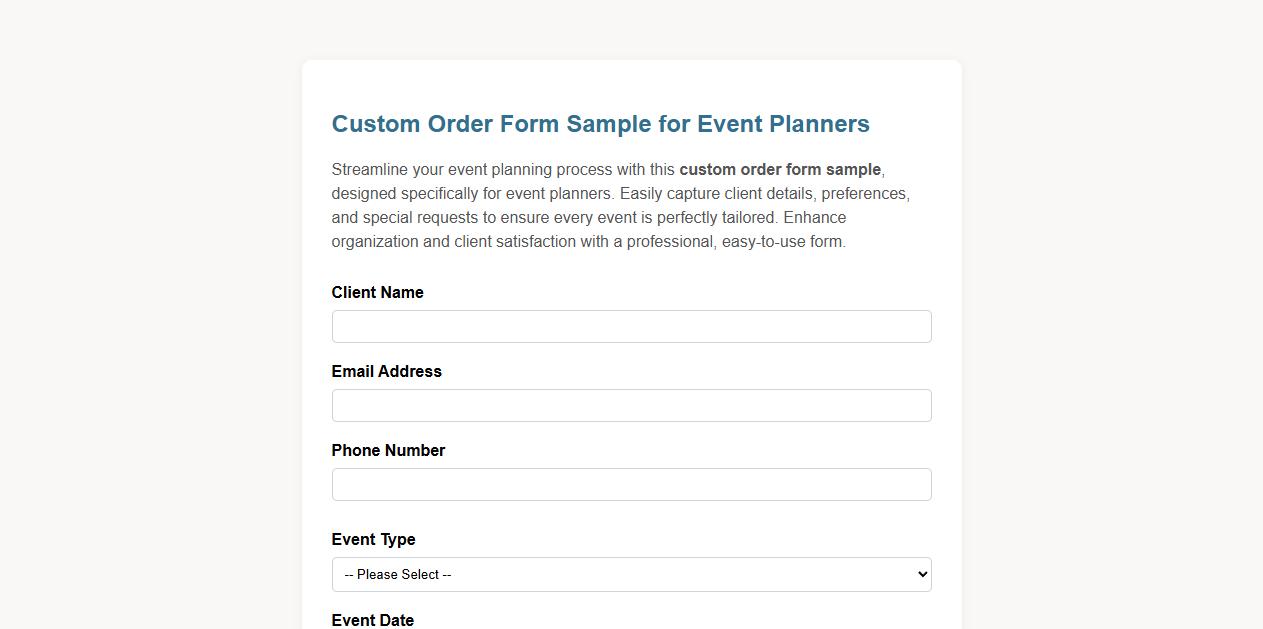Click the chevron arrow on Event Type select
The width and height of the screenshot is (1263, 629).
click(x=919, y=574)
